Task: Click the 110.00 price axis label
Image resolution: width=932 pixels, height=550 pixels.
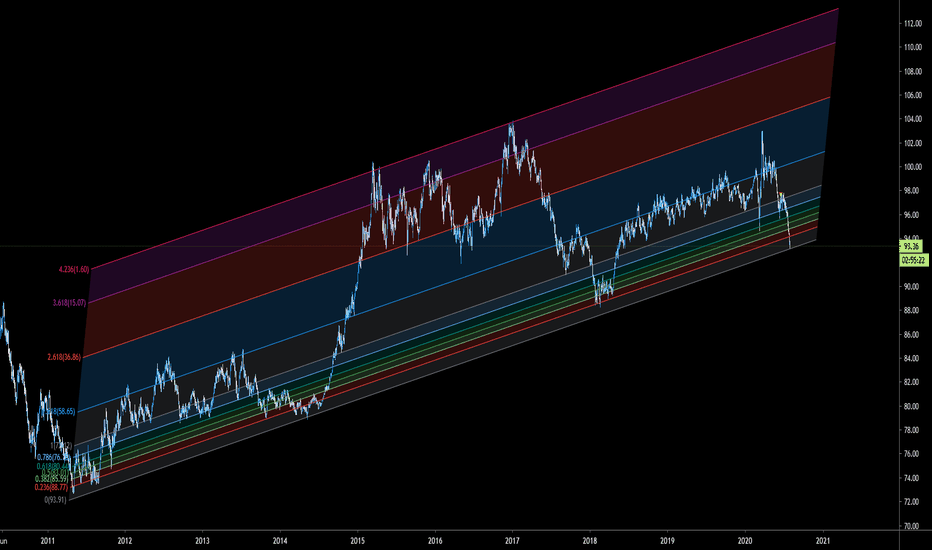Action: pos(913,47)
